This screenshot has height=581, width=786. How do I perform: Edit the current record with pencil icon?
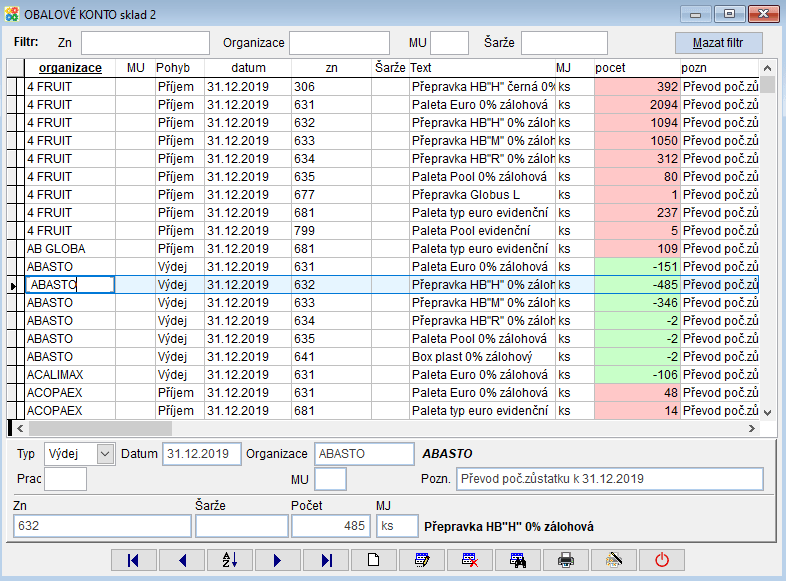(x=422, y=560)
